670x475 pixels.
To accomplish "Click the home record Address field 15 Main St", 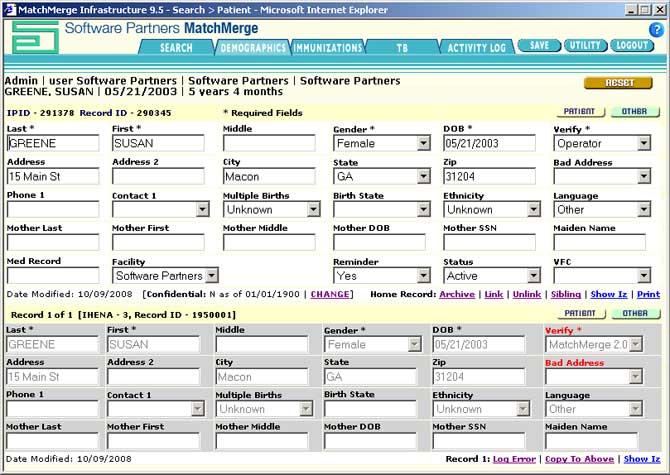I will pyautogui.click(x=53, y=176).
